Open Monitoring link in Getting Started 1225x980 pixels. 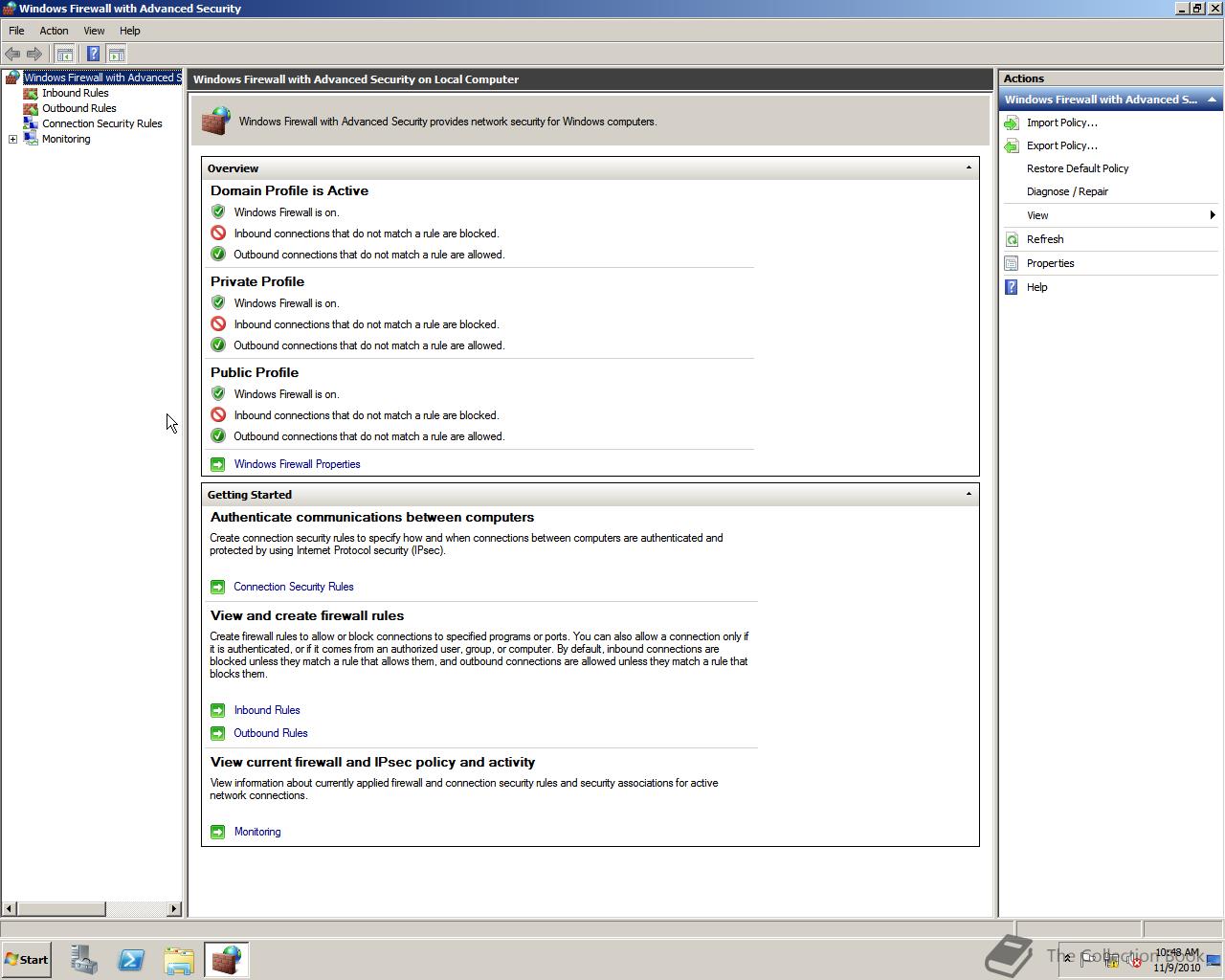coord(257,832)
